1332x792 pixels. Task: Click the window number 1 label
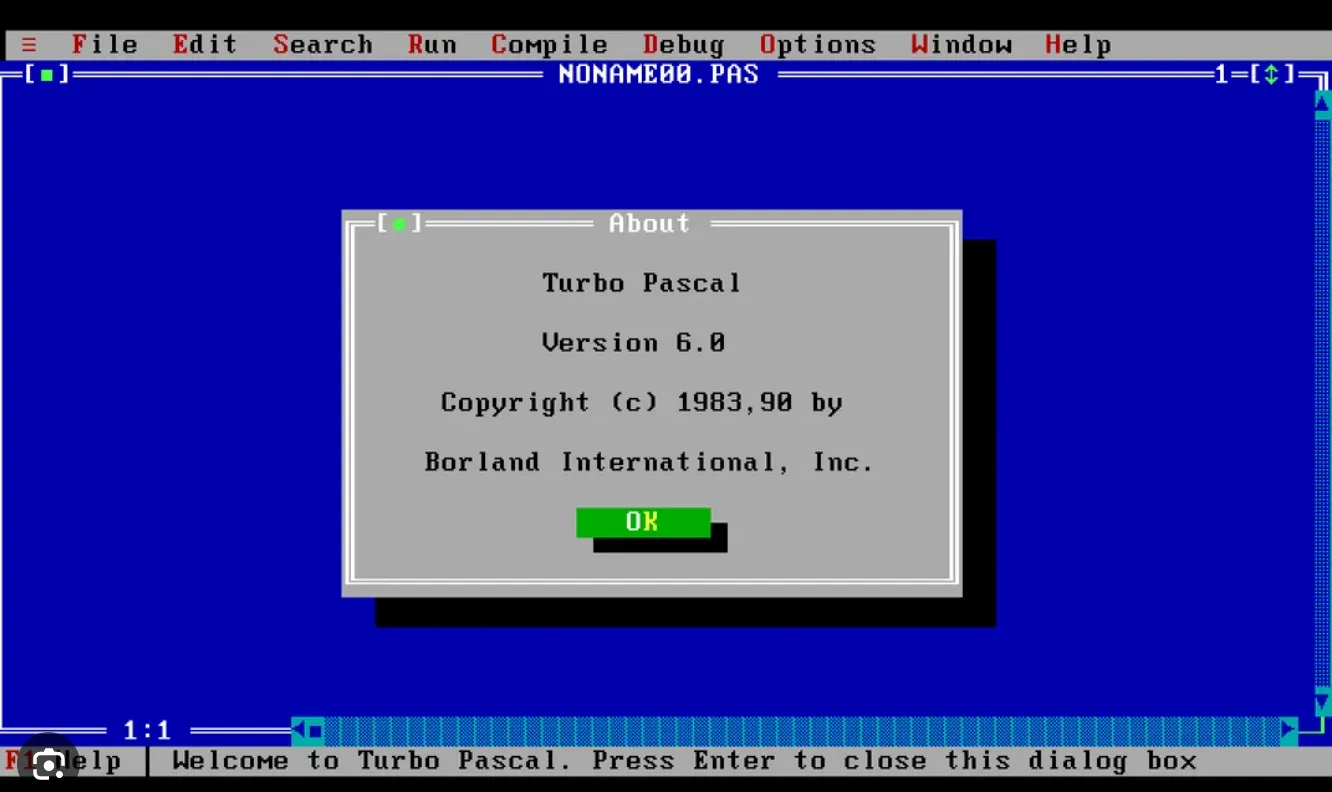[1221, 75]
